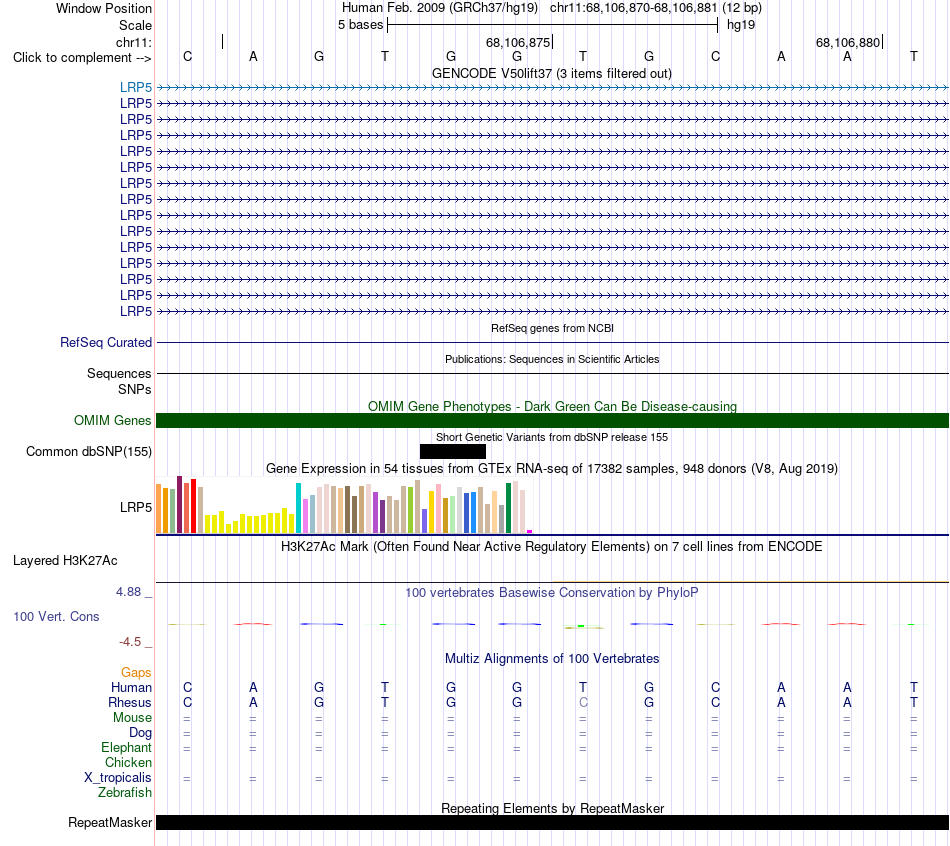This screenshot has width=950, height=846.
Task: Click the 'Common dbSNP(155)' track label
Action: click(89, 451)
